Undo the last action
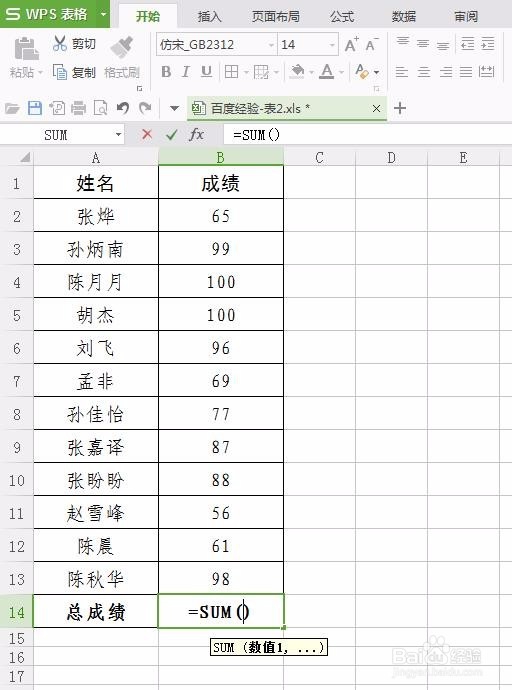This screenshot has height=690, width=512. pos(123,108)
